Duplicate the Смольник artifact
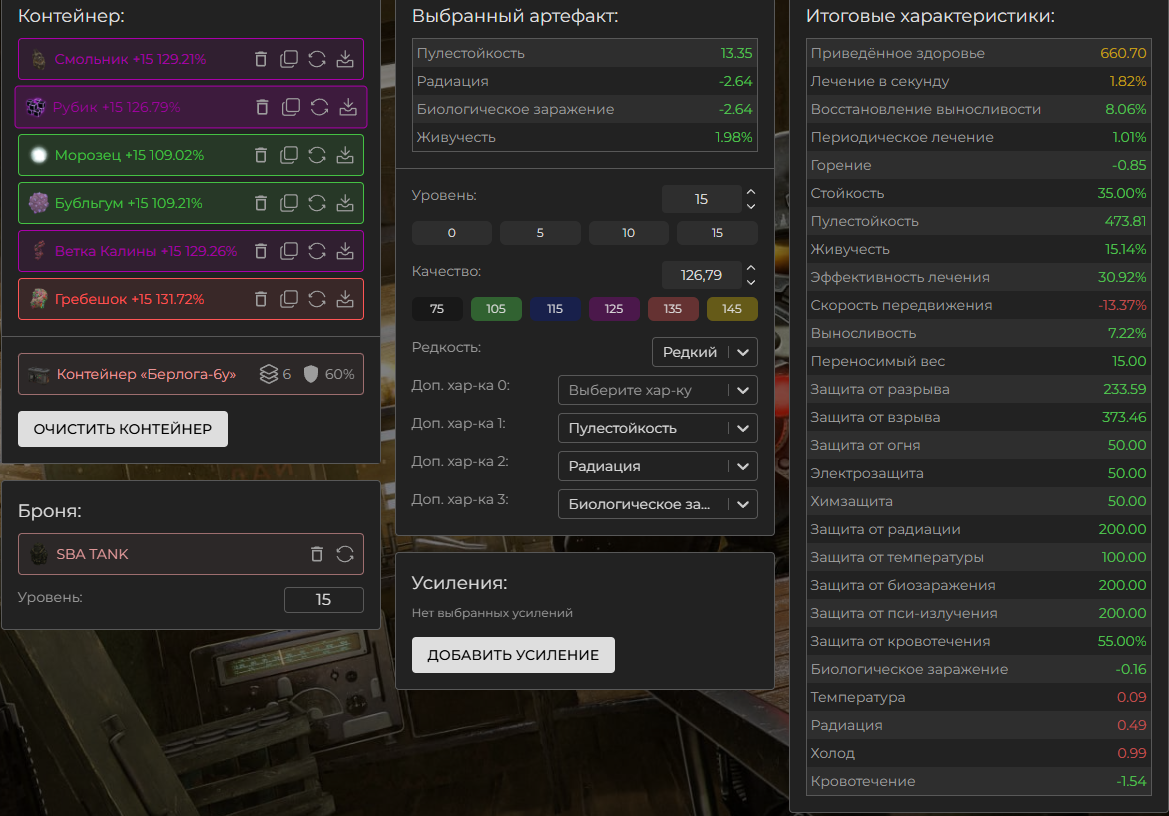 (x=289, y=59)
